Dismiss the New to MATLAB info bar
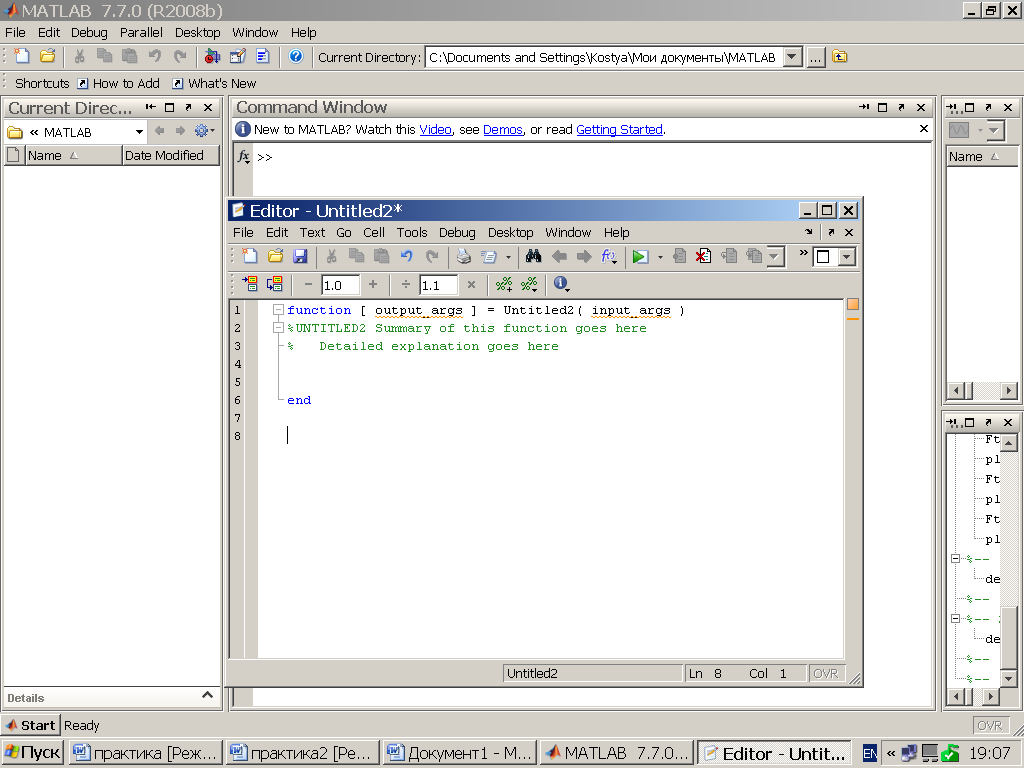Image resolution: width=1024 pixels, height=768 pixels. [x=923, y=129]
